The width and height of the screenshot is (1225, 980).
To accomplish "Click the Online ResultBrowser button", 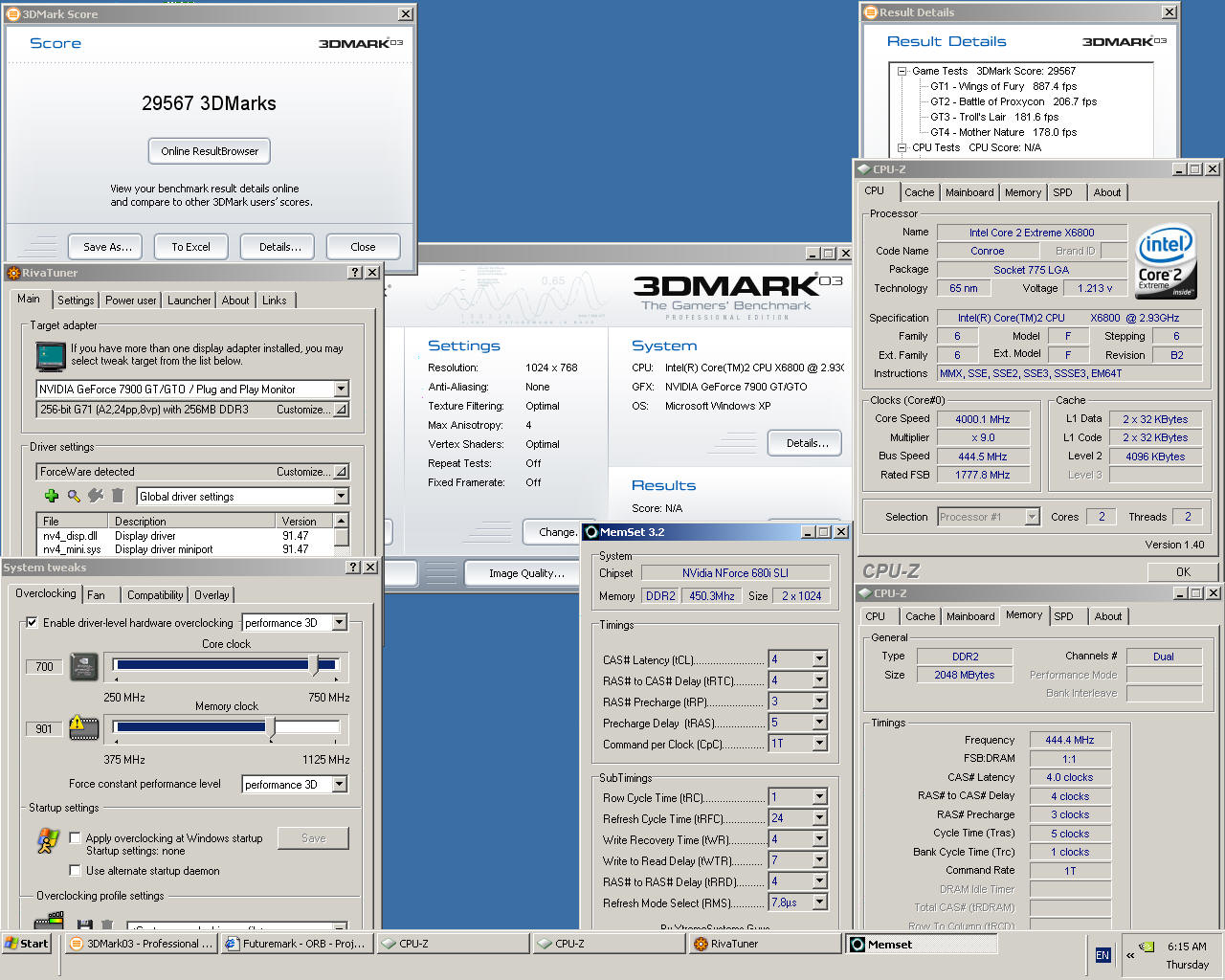I will tap(210, 151).
